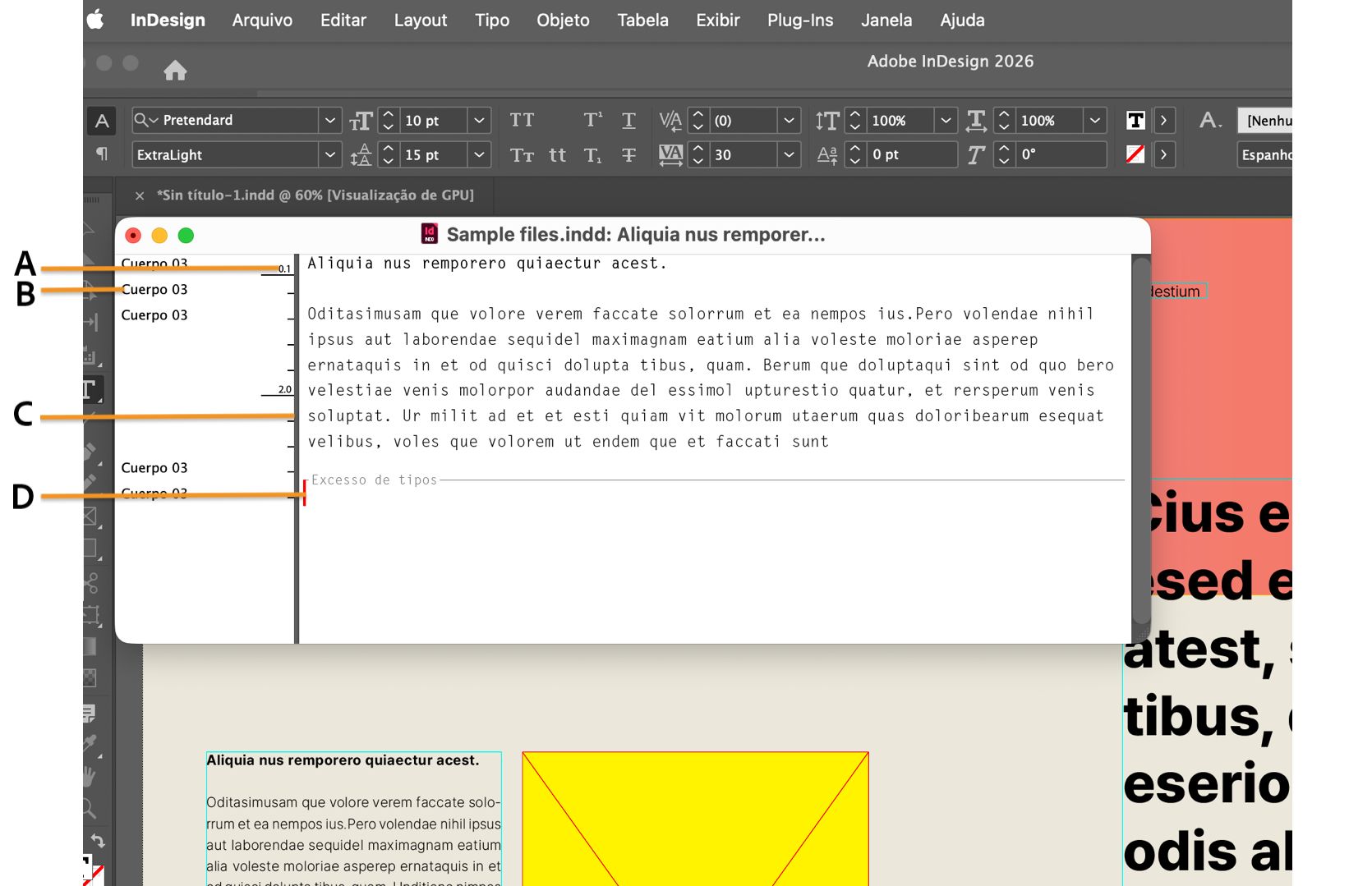Image resolution: width=1372 pixels, height=886 pixels.
Task: Click the leading icon
Action: (361, 154)
